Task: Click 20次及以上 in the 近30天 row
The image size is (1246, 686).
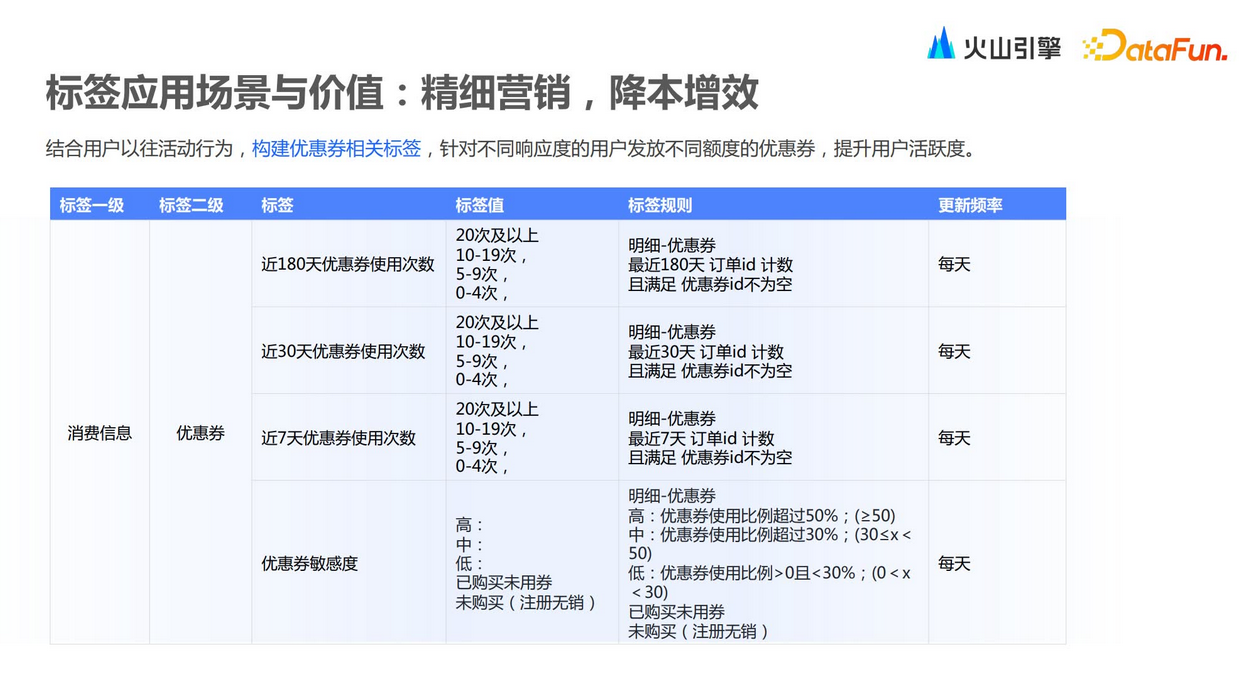Action: click(x=497, y=323)
